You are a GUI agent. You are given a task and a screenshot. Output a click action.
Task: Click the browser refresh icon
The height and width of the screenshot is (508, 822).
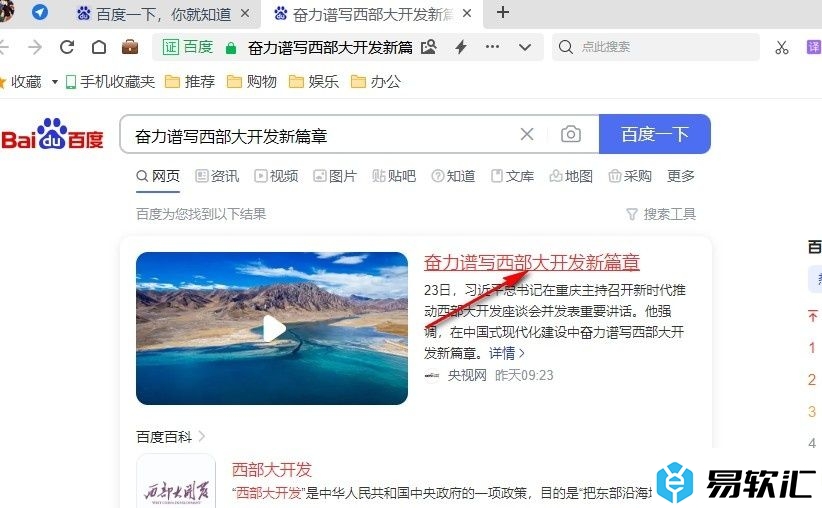pyautogui.click(x=67, y=47)
